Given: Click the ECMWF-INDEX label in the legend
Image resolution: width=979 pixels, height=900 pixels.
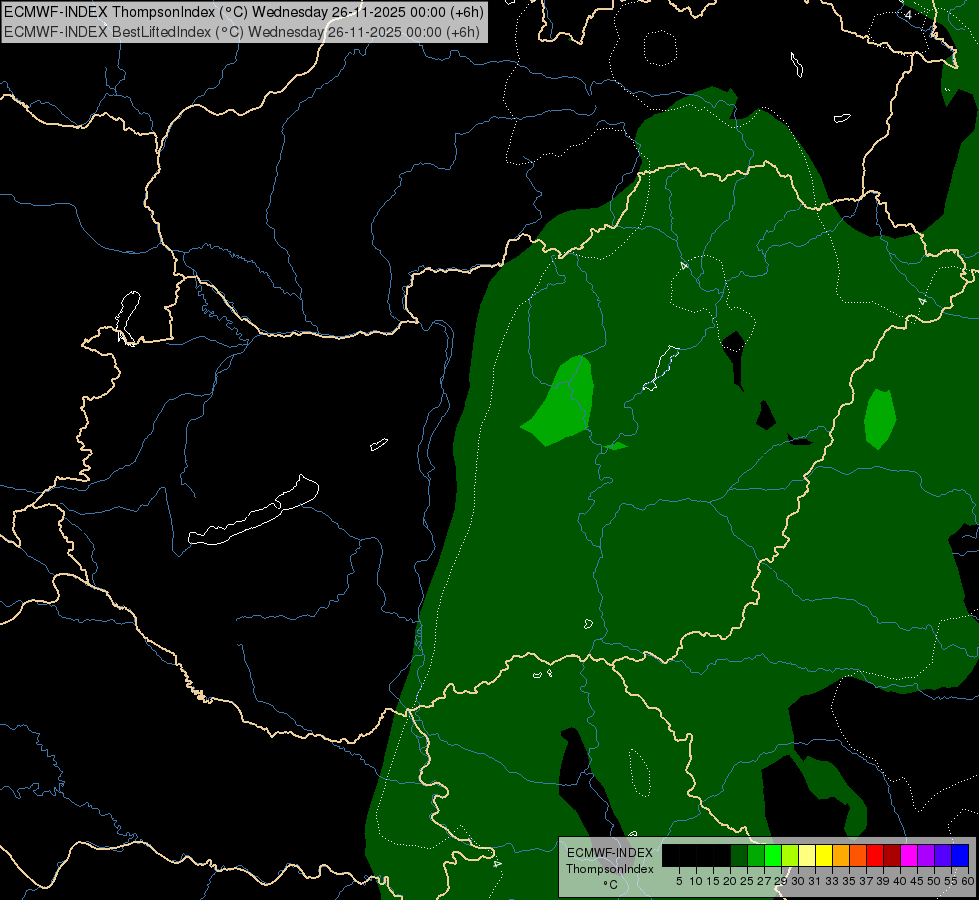Looking at the screenshot, I should [x=609, y=852].
